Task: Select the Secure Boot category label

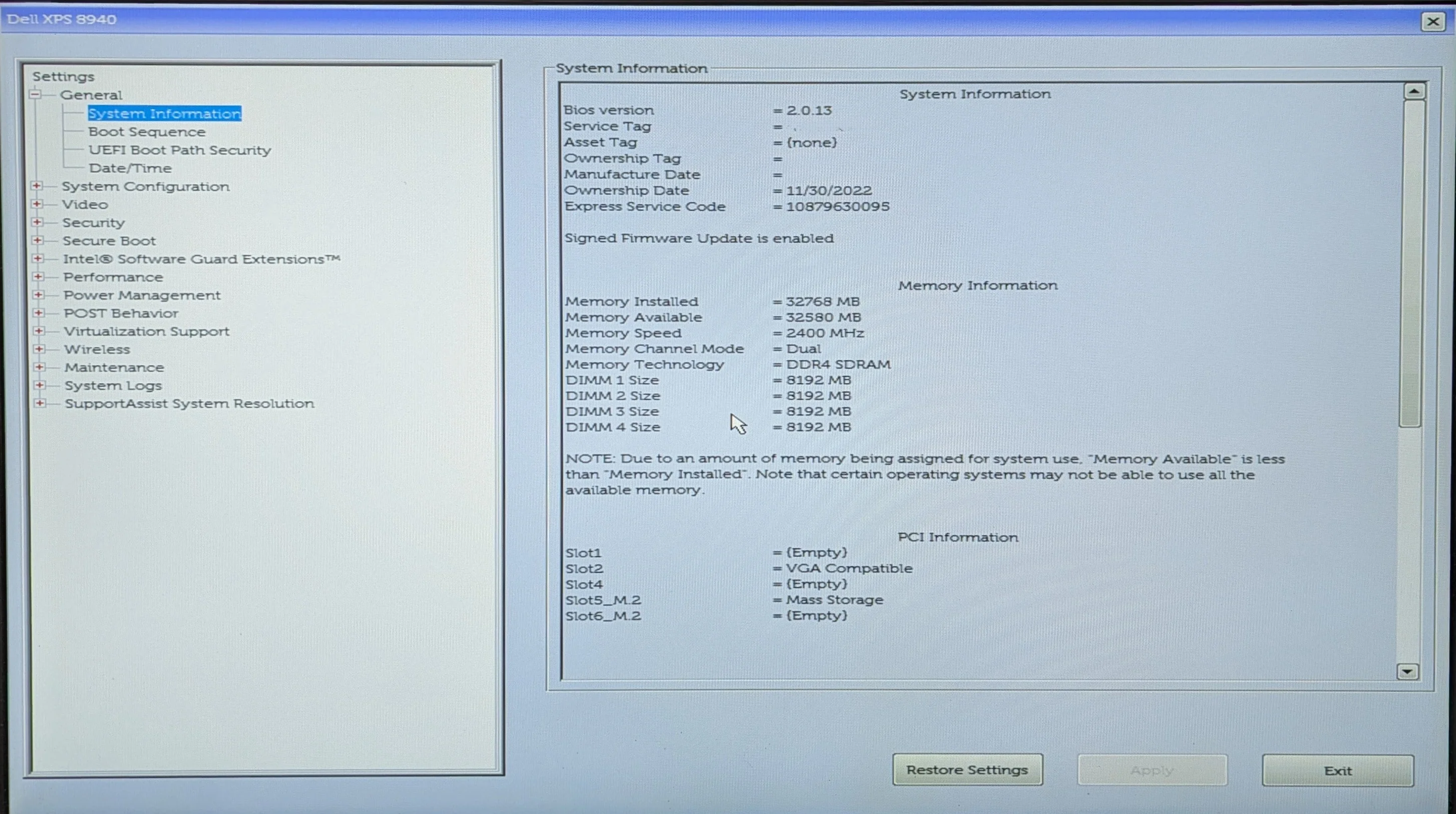Action: coord(109,241)
